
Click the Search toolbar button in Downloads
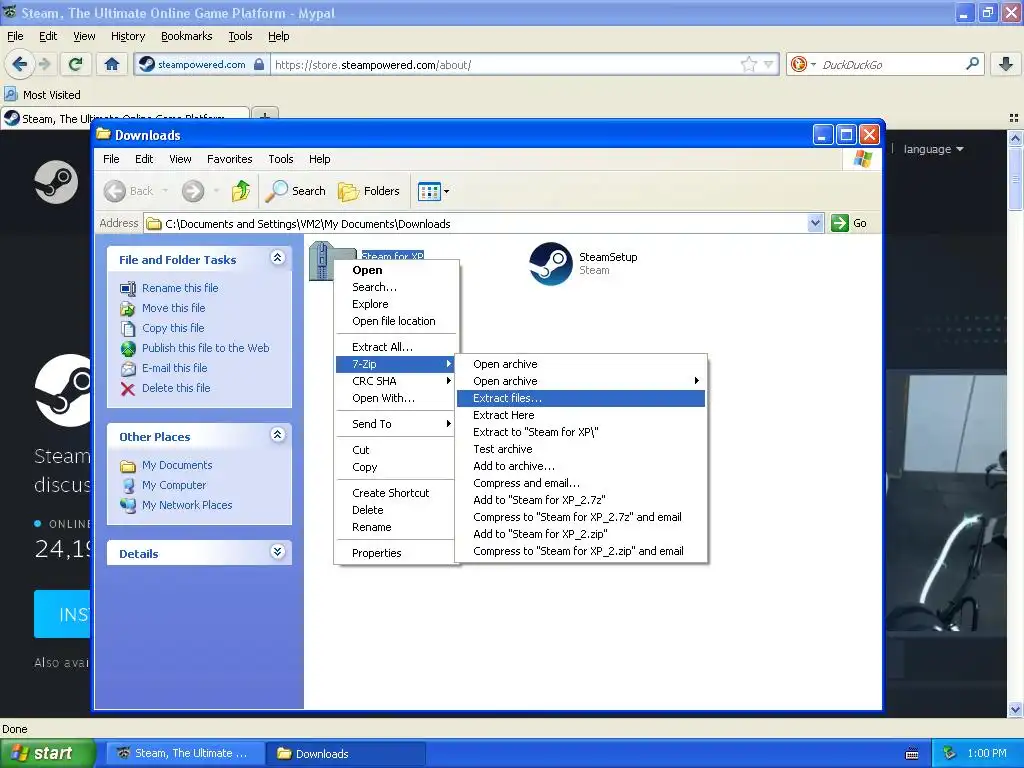pyautogui.click(x=296, y=191)
